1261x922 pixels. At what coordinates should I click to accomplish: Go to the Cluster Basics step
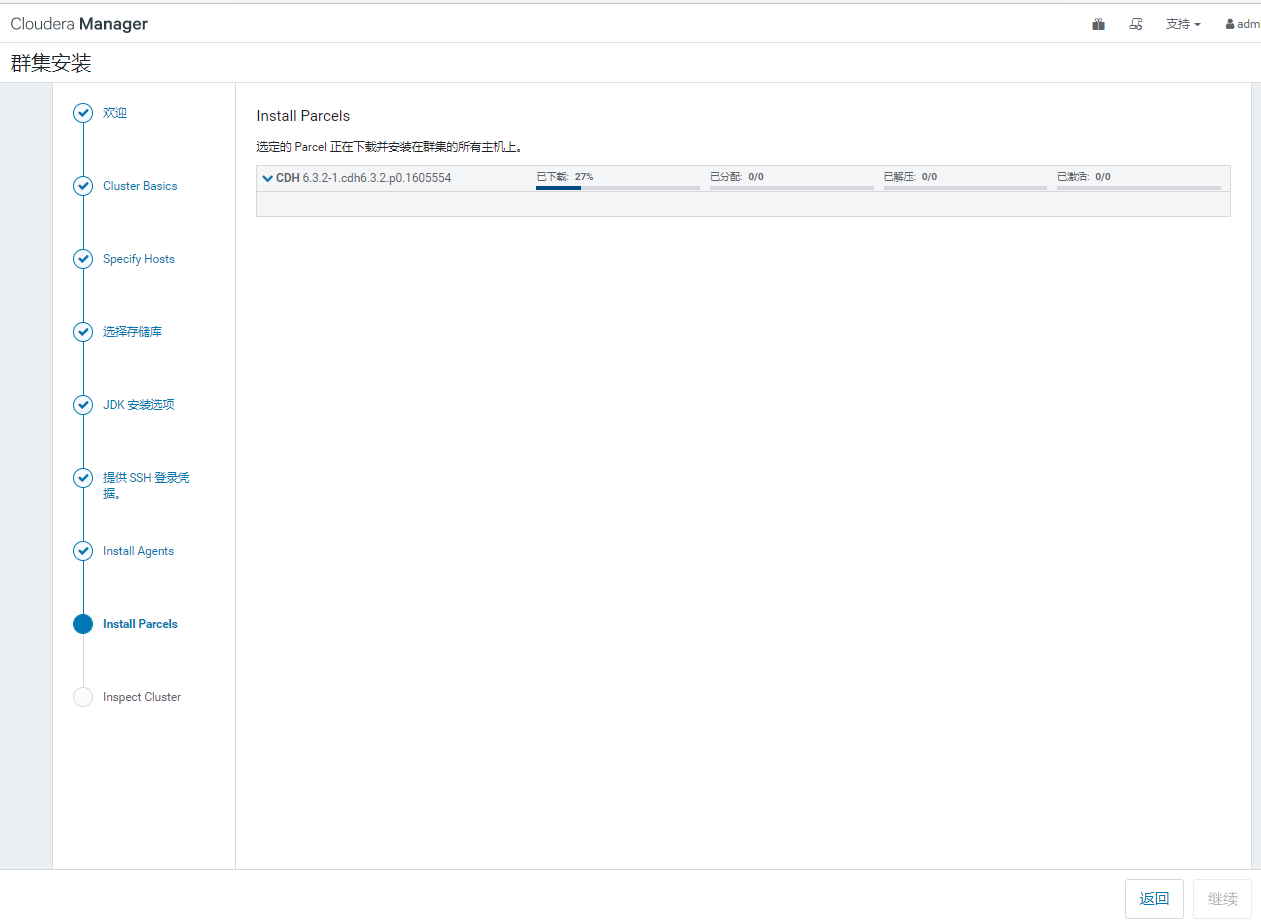(x=140, y=186)
